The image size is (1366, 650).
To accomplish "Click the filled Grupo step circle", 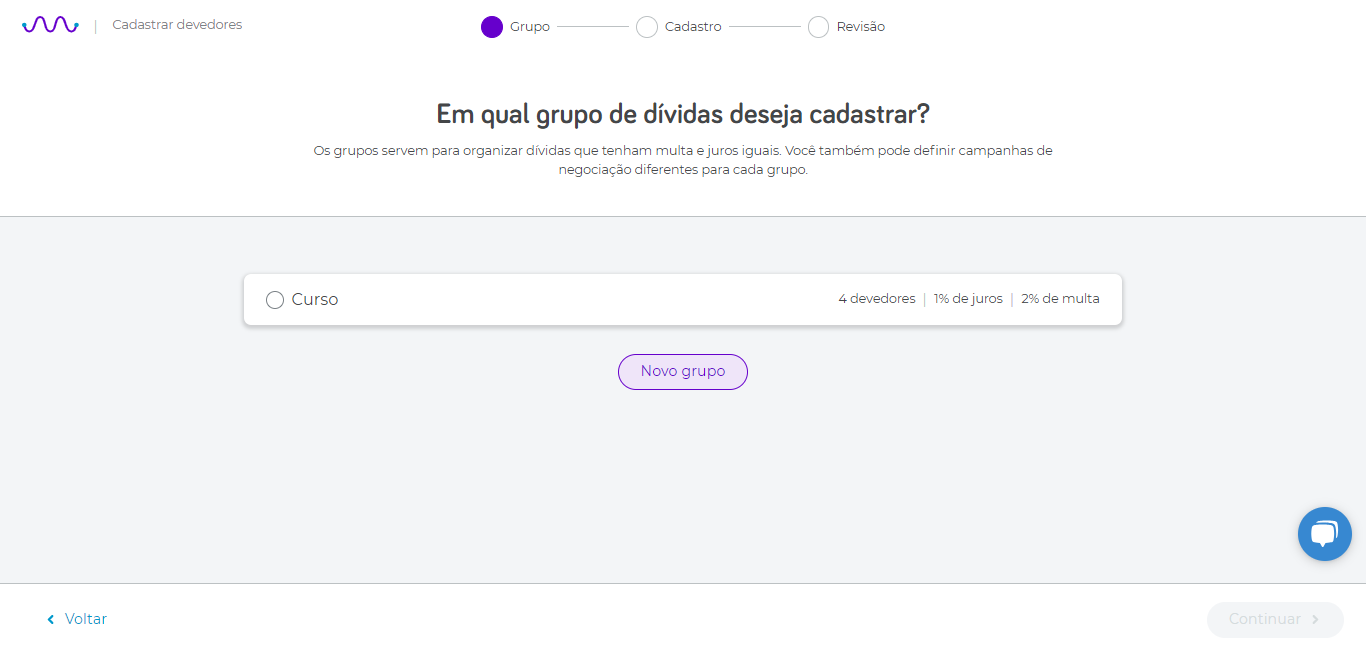I will pos(491,27).
